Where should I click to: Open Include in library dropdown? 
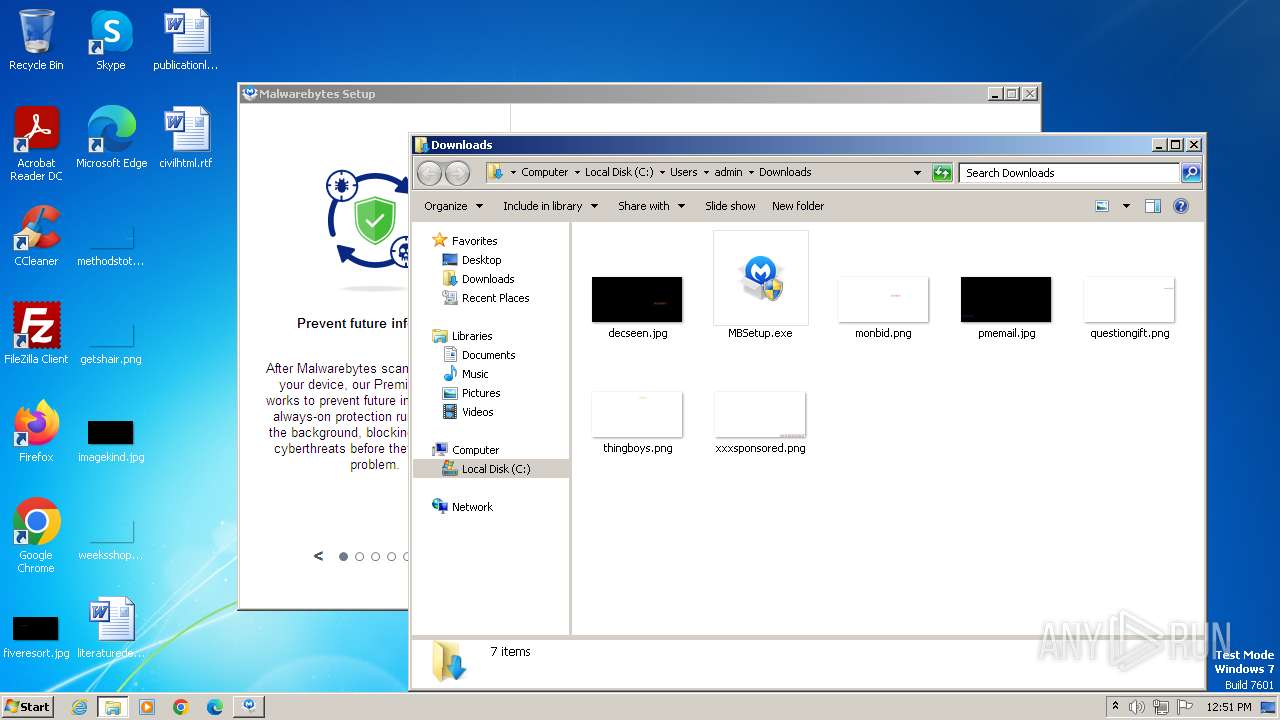(550, 206)
